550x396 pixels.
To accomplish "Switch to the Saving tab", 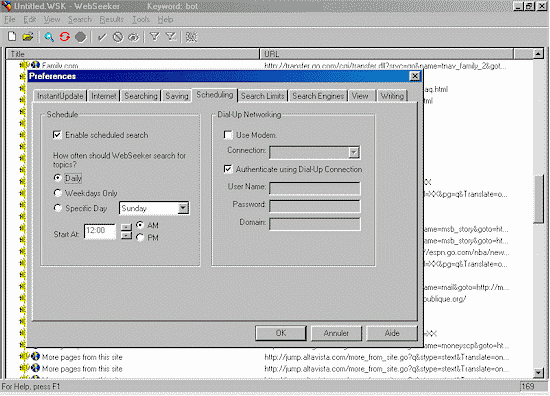I will point(177,96).
